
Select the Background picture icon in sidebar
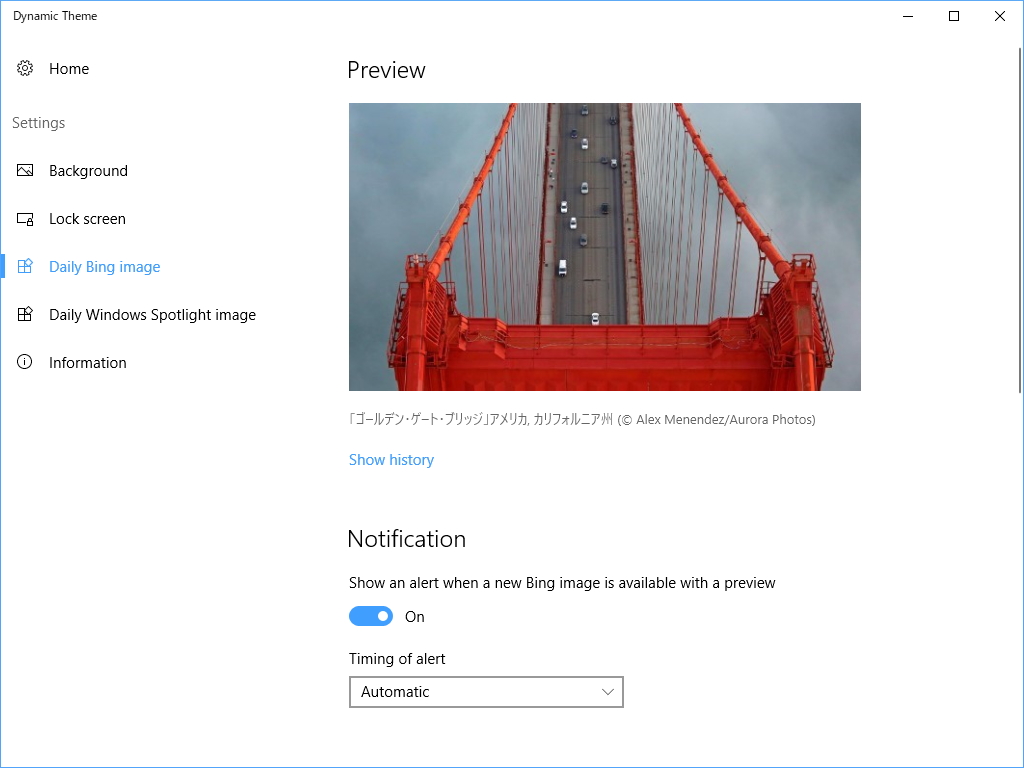coord(25,170)
